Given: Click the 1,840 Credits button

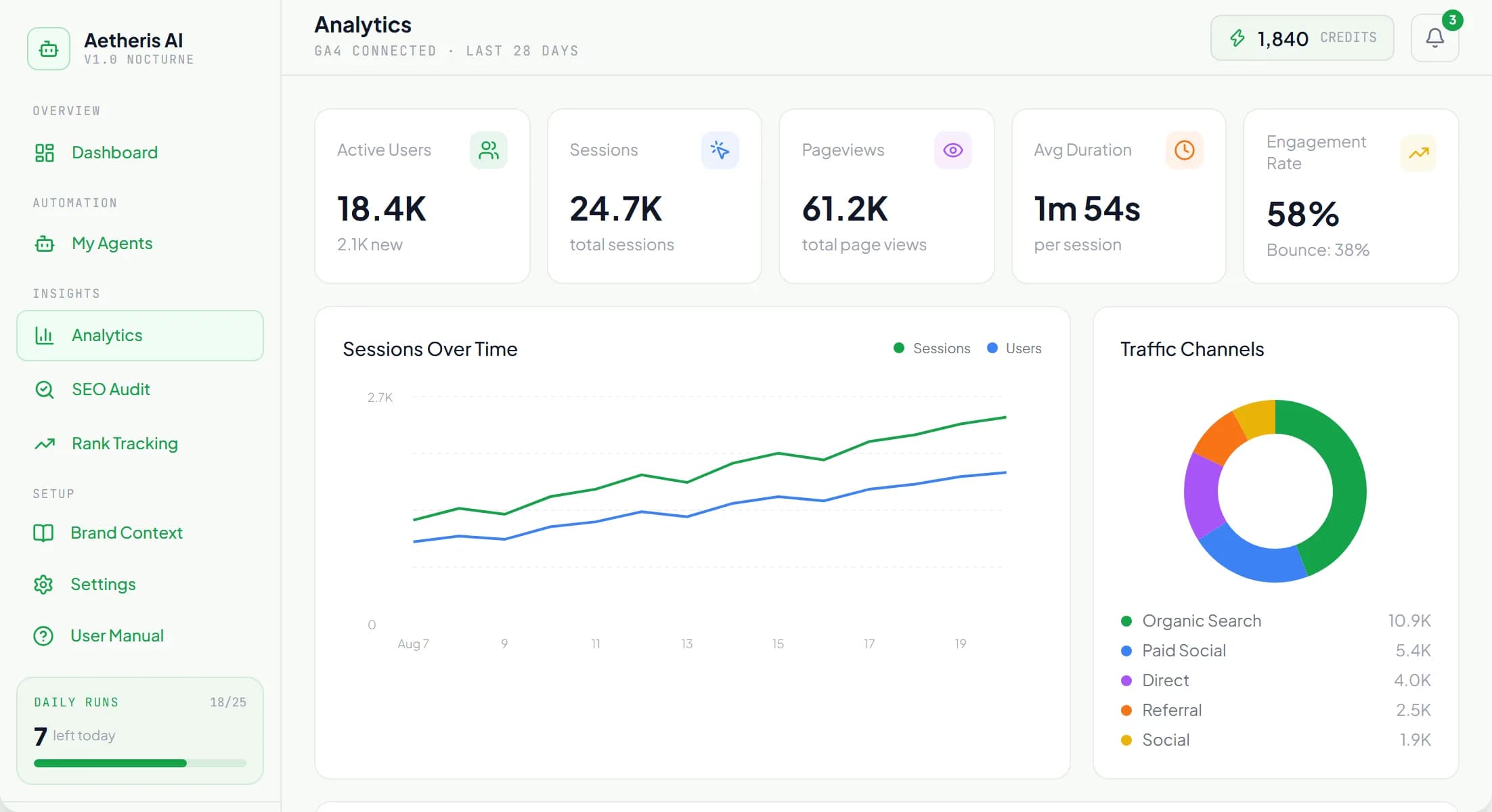Looking at the screenshot, I should pos(1302,38).
